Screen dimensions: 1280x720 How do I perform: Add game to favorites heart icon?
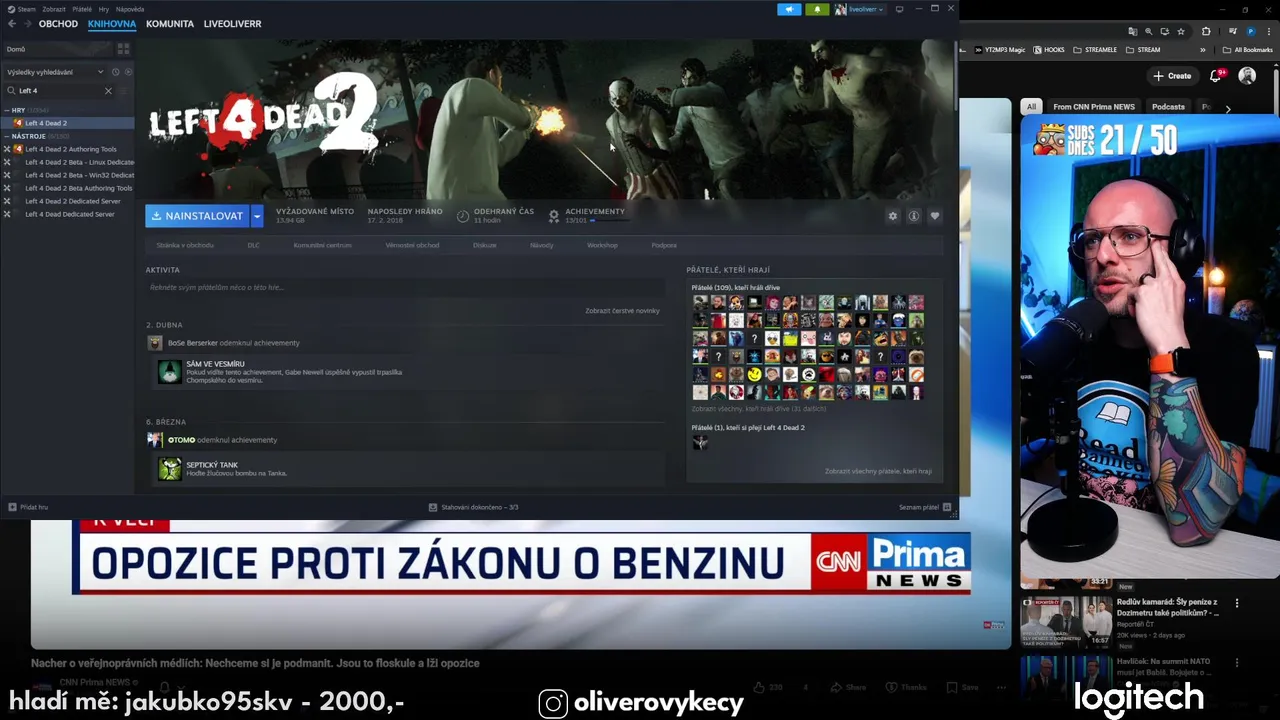935,216
